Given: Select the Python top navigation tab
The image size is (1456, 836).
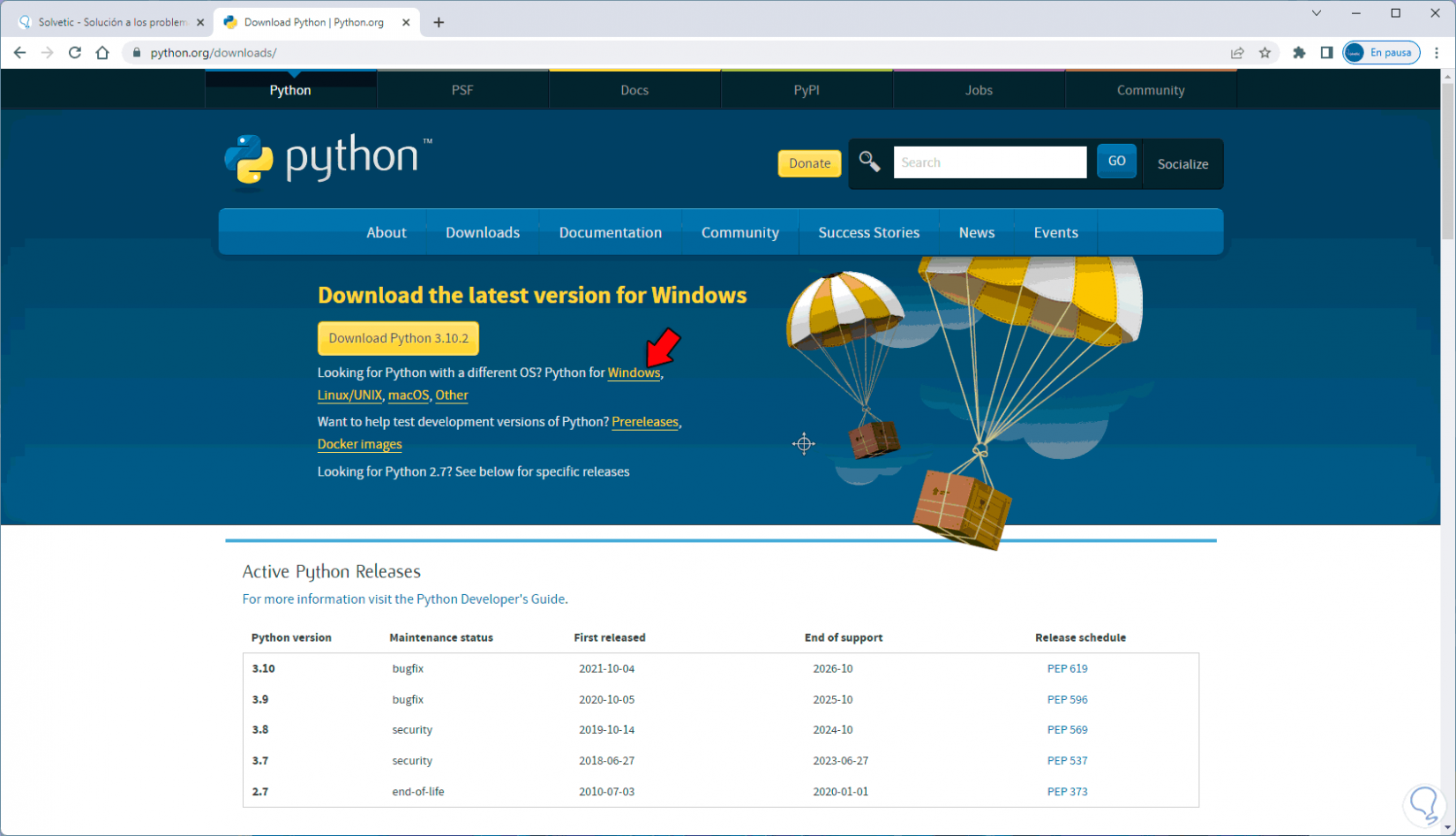Looking at the screenshot, I should coord(290,90).
